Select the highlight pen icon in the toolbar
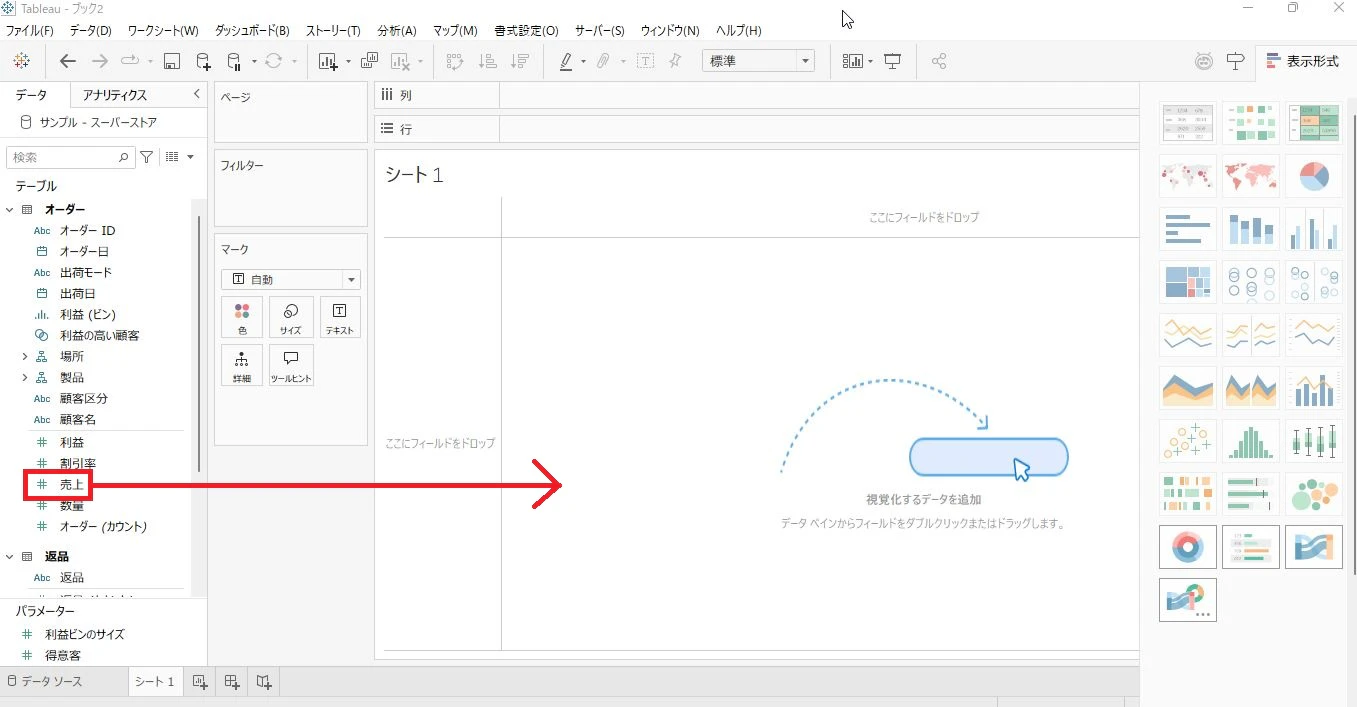 (x=566, y=61)
